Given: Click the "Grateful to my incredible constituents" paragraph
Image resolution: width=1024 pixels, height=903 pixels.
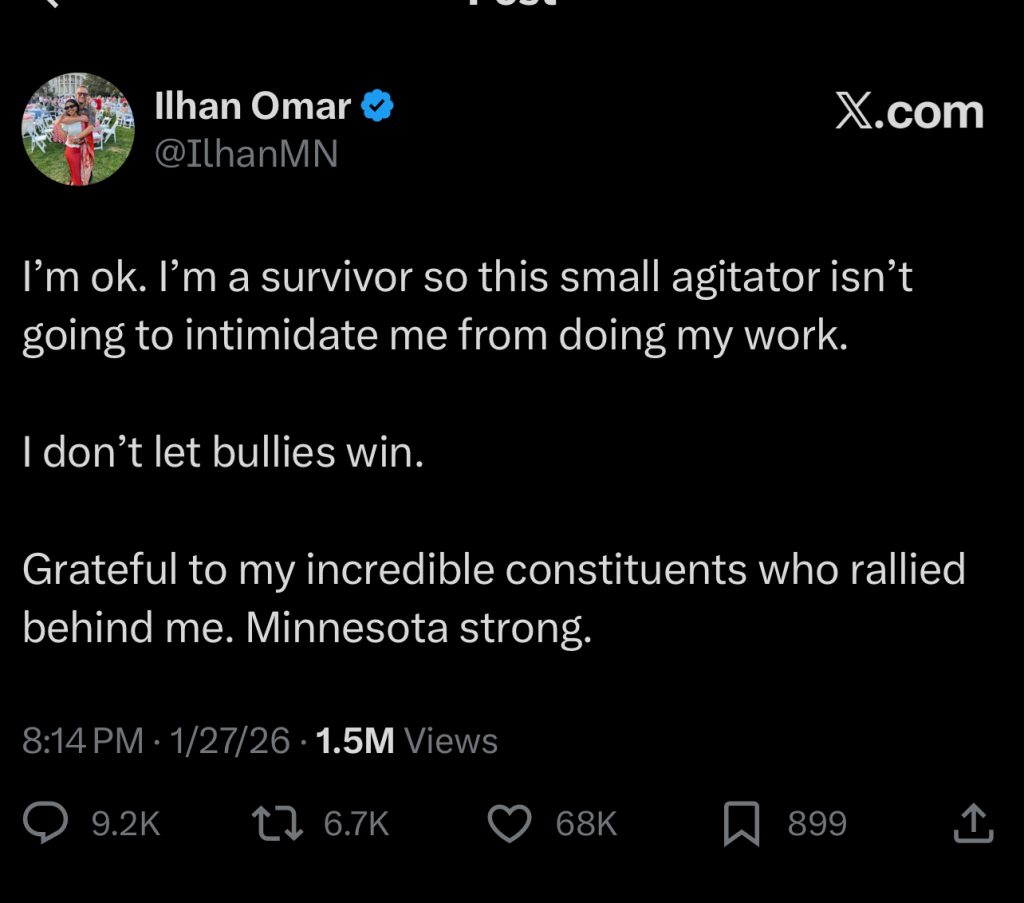Looking at the screenshot, I should [493, 598].
